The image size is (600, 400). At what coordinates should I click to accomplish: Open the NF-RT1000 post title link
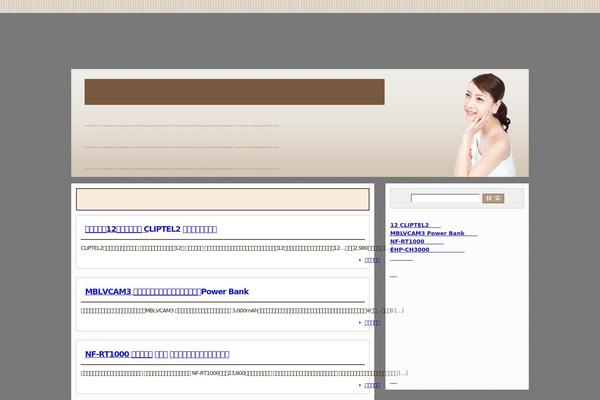pyautogui.click(x=157, y=354)
